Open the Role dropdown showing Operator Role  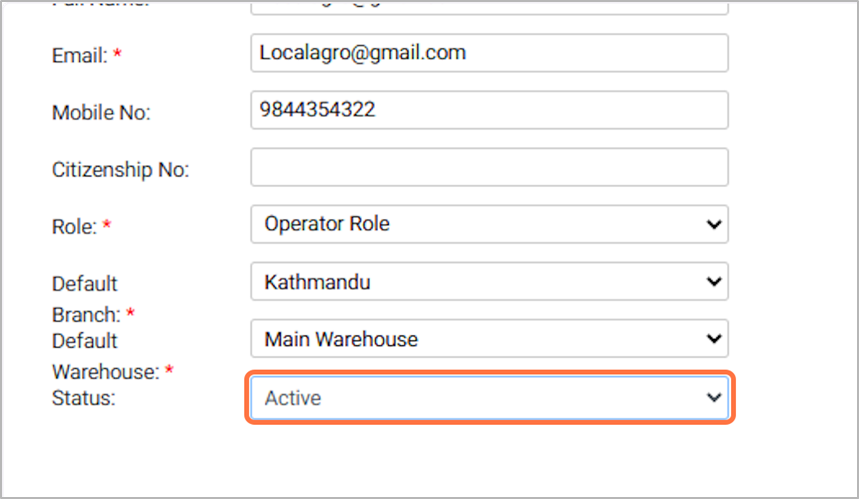(480, 225)
